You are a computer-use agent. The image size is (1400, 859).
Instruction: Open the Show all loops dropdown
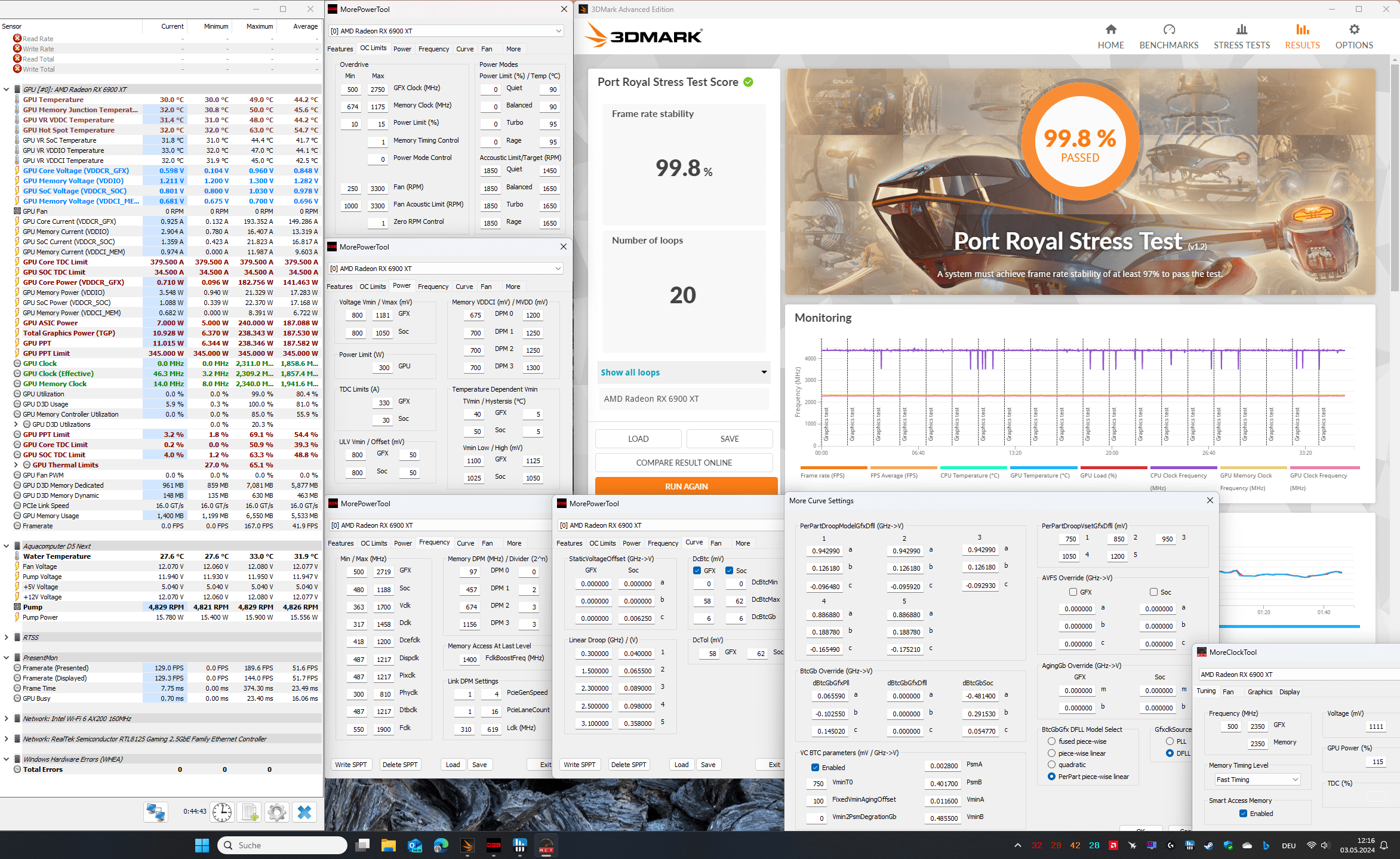(x=684, y=372)
